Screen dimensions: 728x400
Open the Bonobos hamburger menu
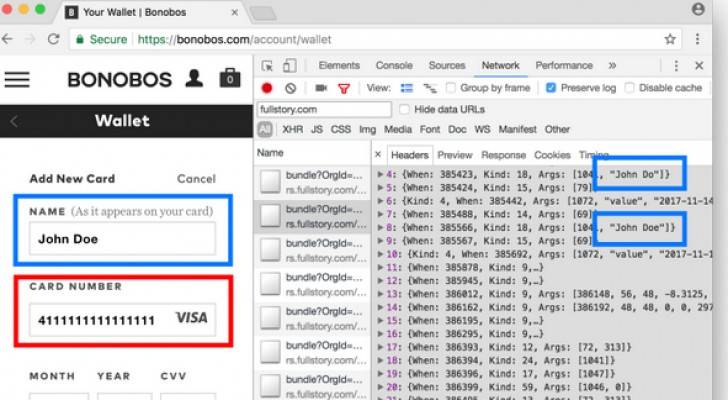[x=17, y=80]
